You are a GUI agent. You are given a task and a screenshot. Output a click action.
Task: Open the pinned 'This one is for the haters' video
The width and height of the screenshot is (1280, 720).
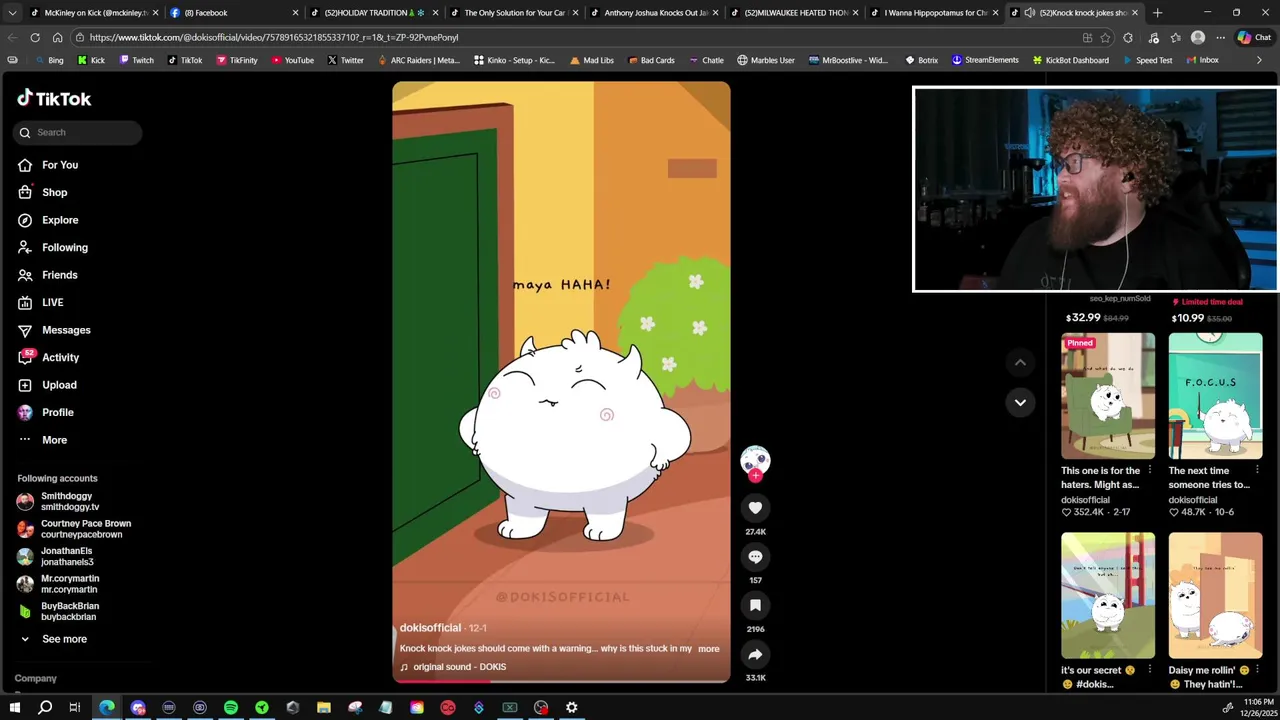[x=1108, y=396]
